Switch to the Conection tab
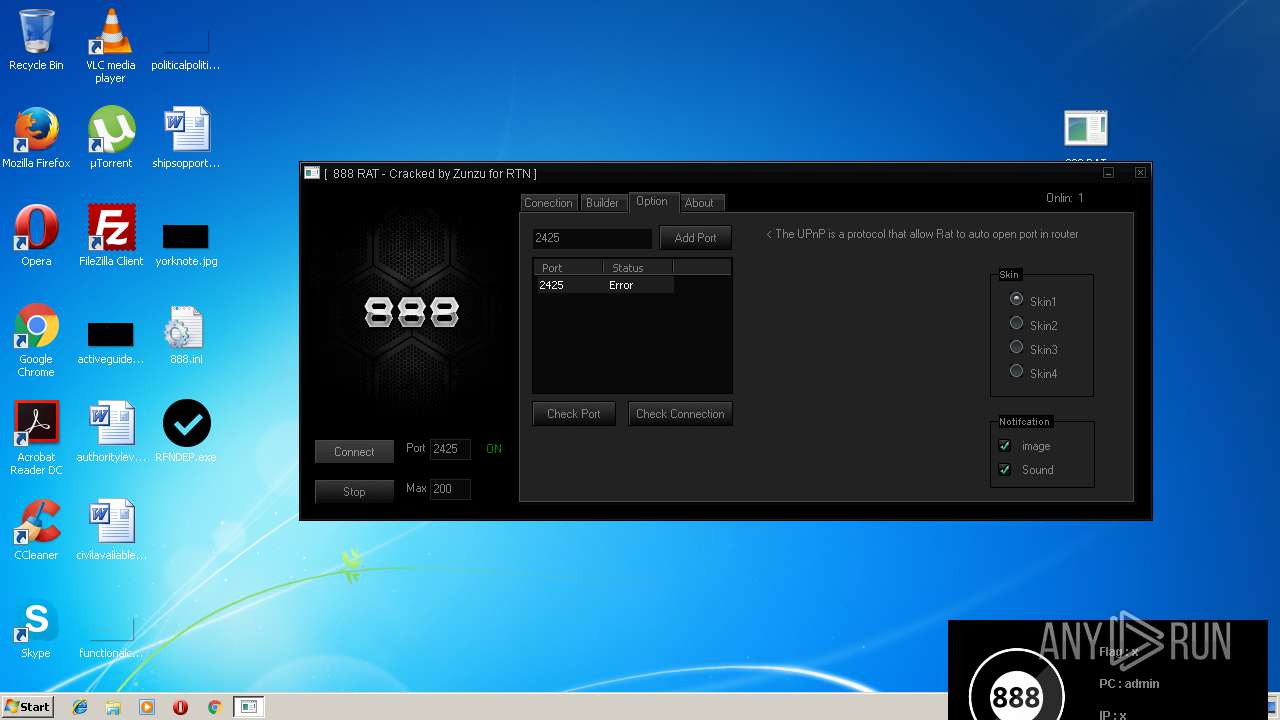The image size is (1280, 720). pyautogui.click(x=548, y=203)
